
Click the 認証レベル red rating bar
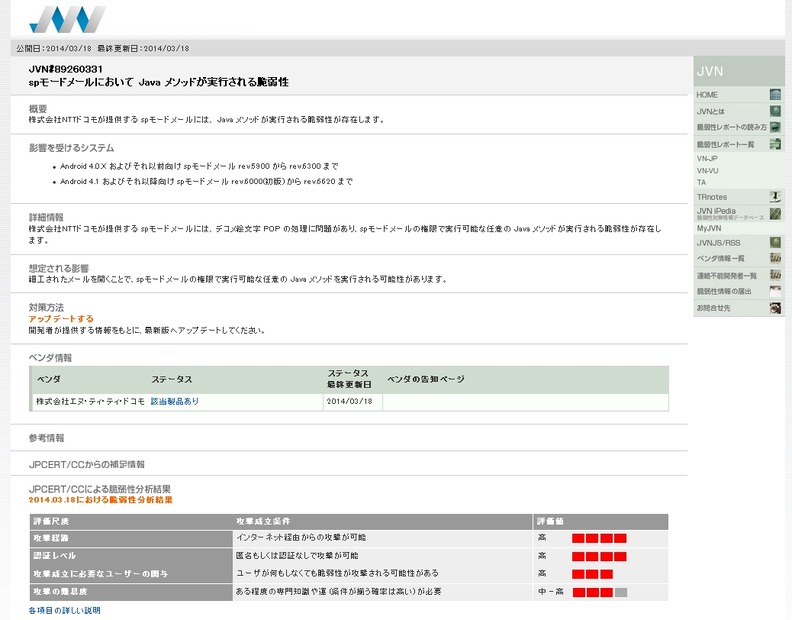[599, 556]
